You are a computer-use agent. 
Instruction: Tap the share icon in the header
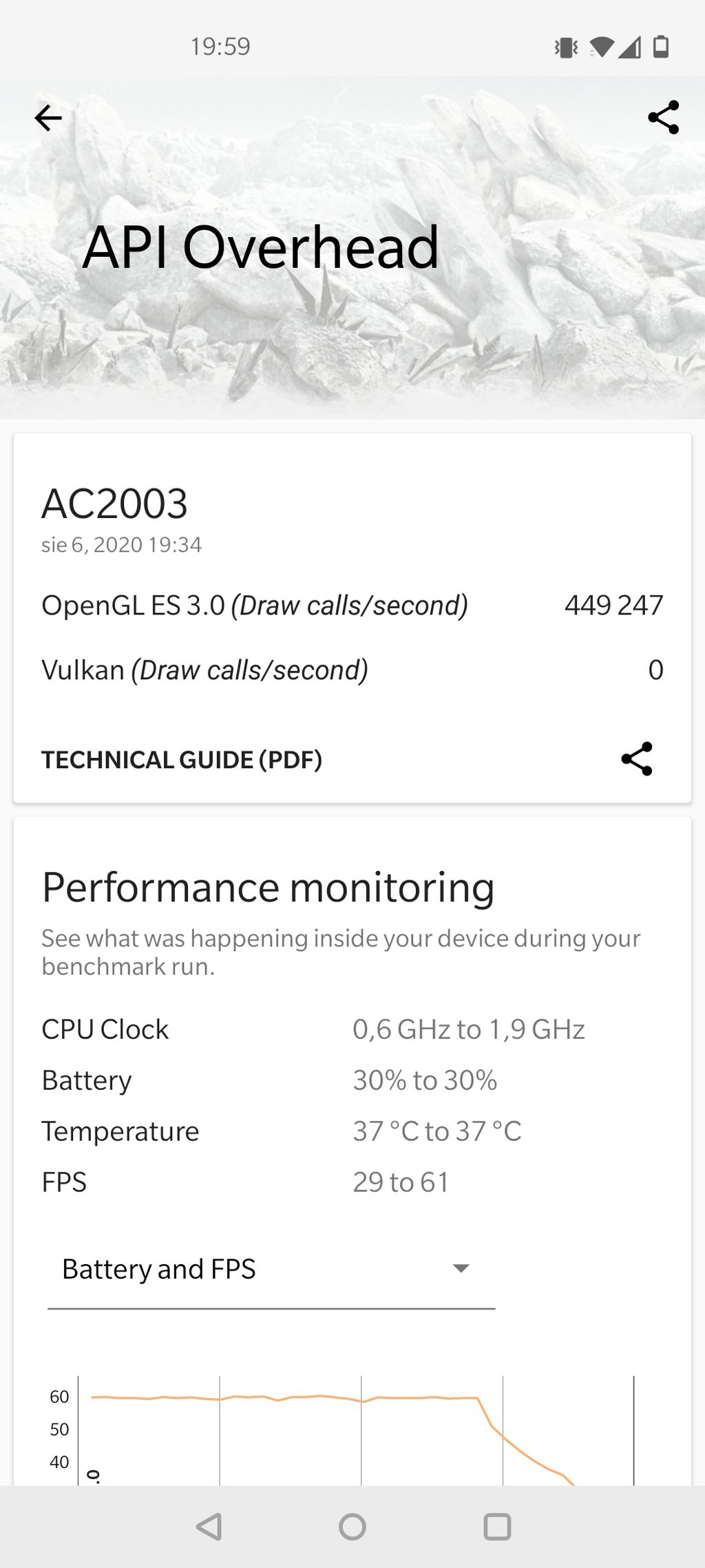pos(664,118)
